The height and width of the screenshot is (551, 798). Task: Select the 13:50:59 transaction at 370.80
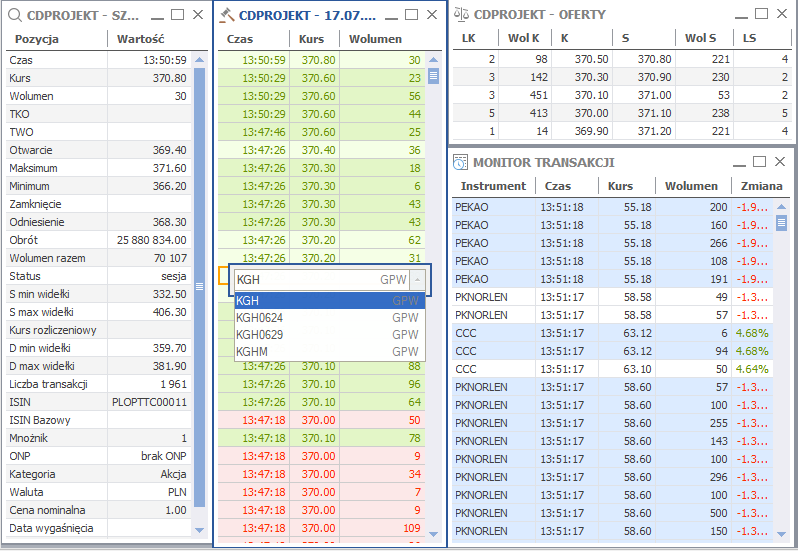coord(322,60)
